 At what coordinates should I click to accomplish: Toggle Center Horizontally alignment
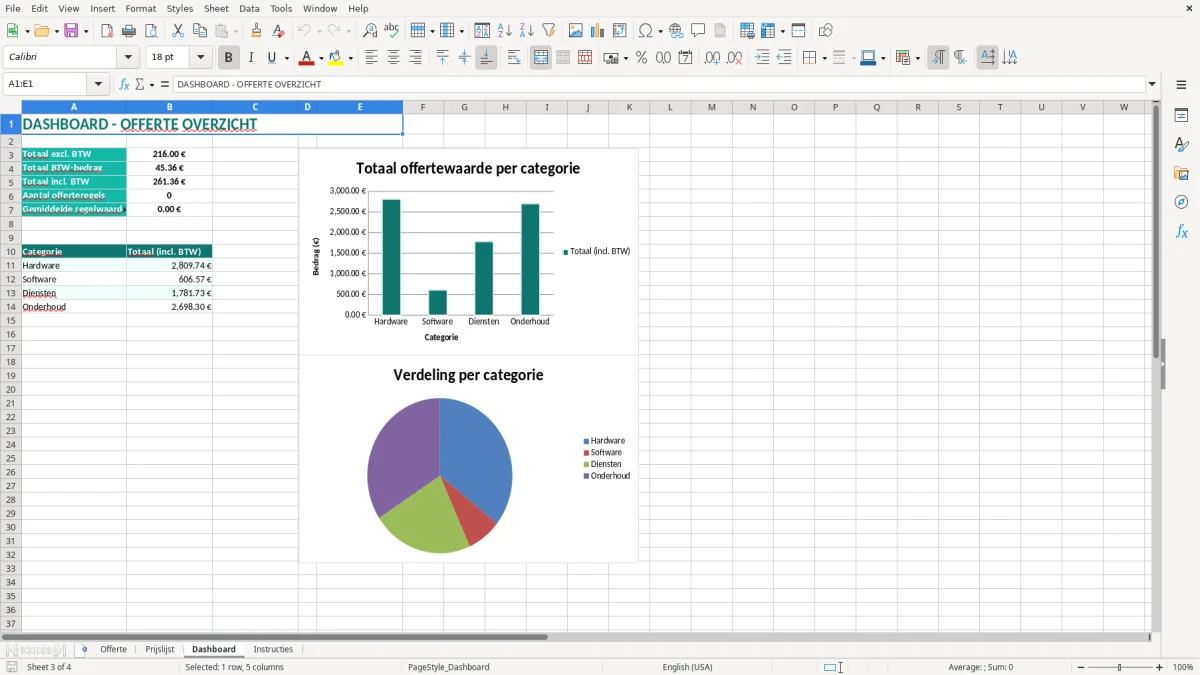coord(393,58)
